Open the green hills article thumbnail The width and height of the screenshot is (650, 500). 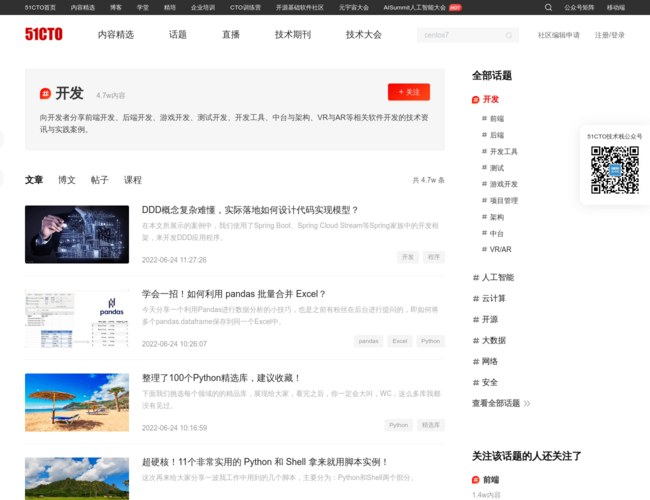77,479
